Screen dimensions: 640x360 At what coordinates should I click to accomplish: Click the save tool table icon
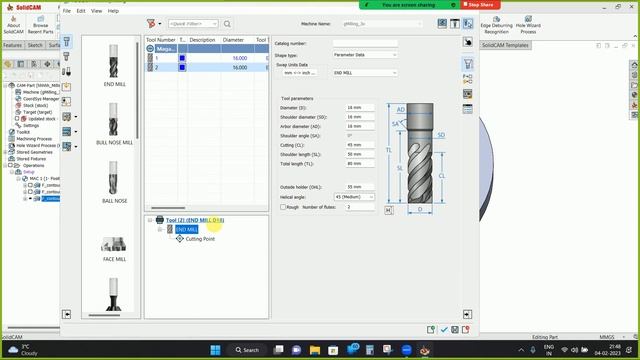(455, 329)
